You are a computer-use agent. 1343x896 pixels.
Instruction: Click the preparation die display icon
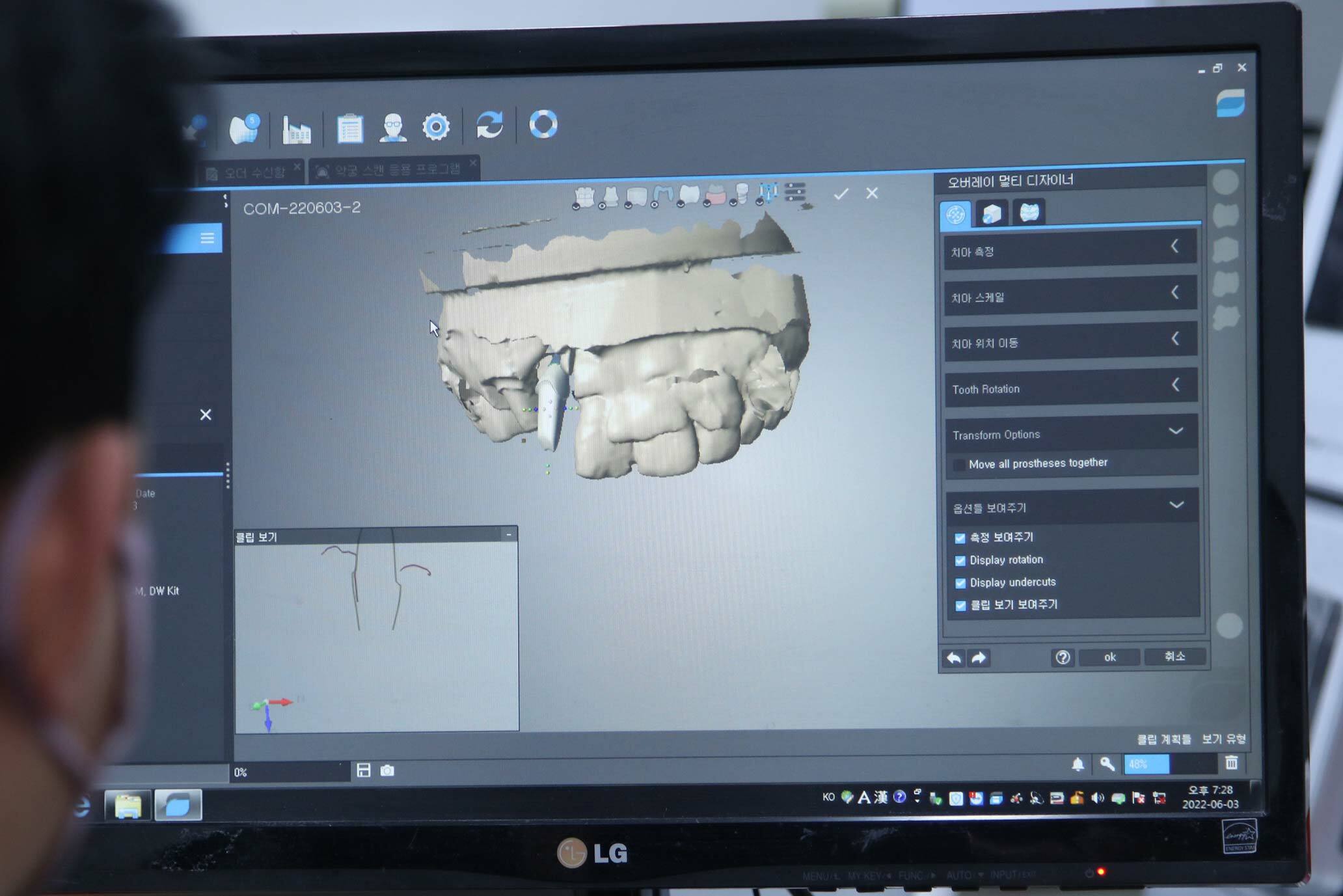[610, 197]
